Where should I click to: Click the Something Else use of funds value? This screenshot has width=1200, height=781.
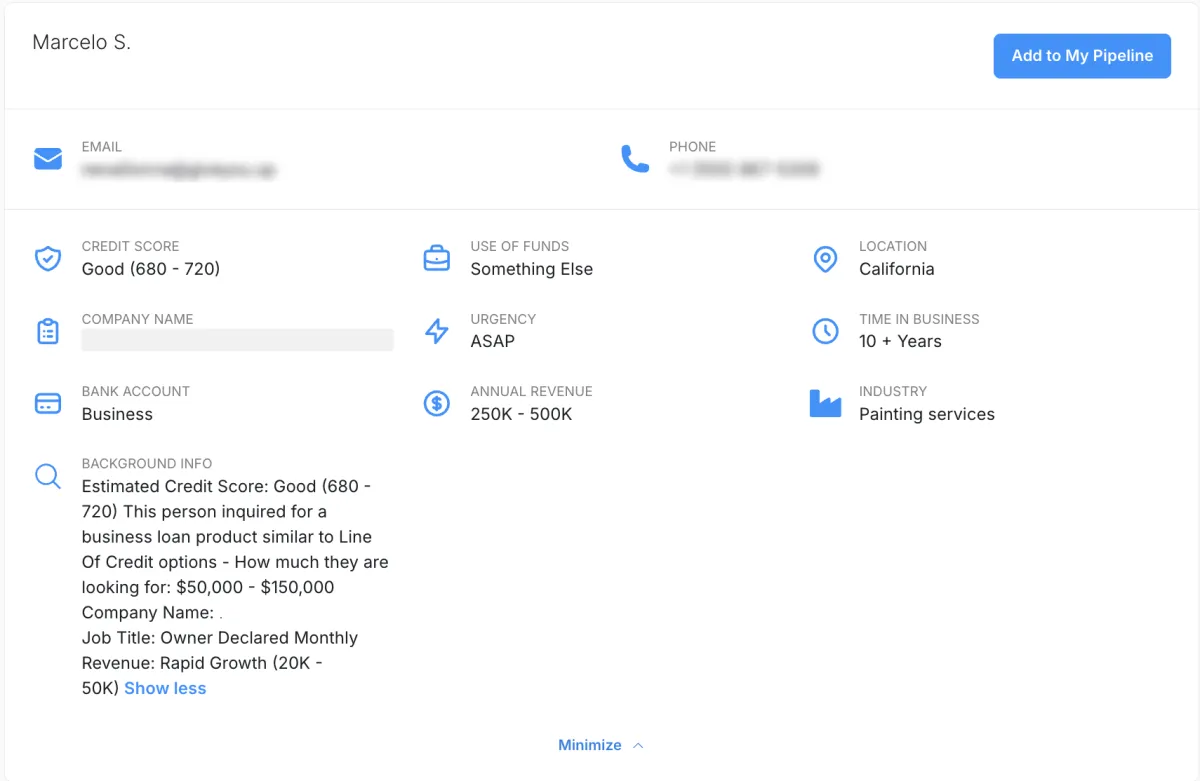[x=532, y=269]
